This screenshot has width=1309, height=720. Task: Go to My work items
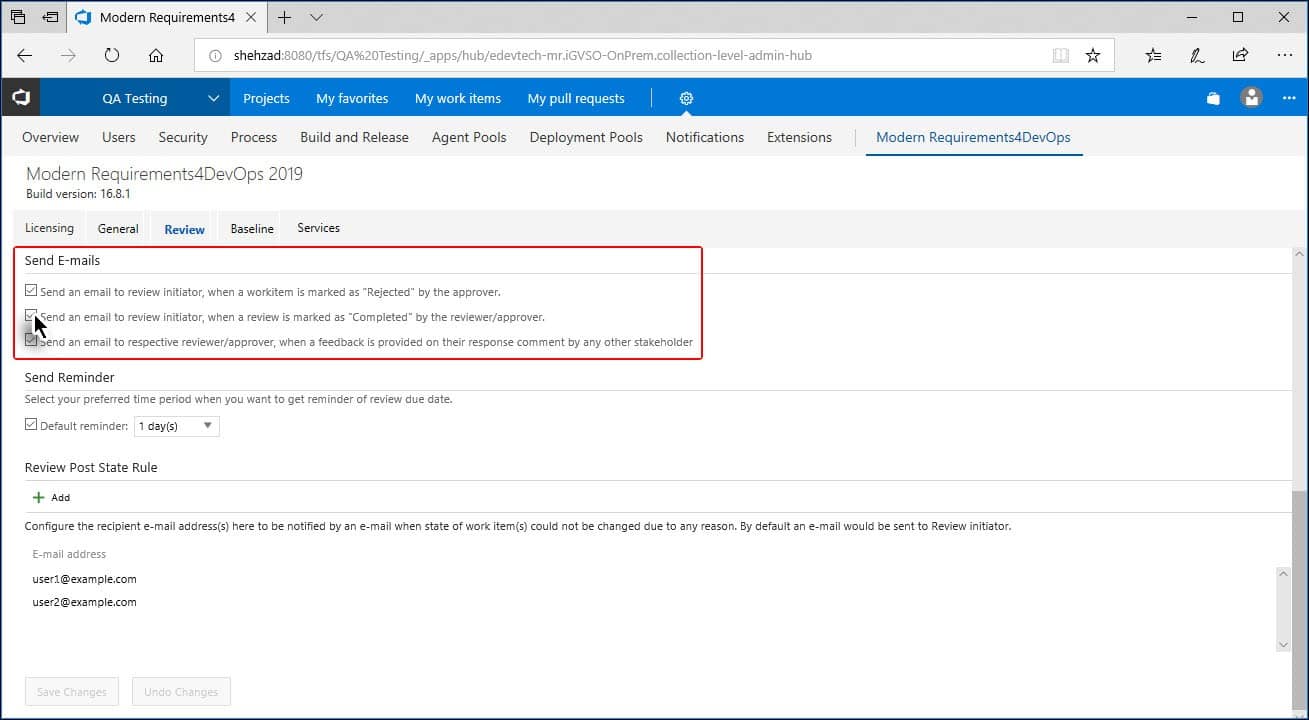458,98
